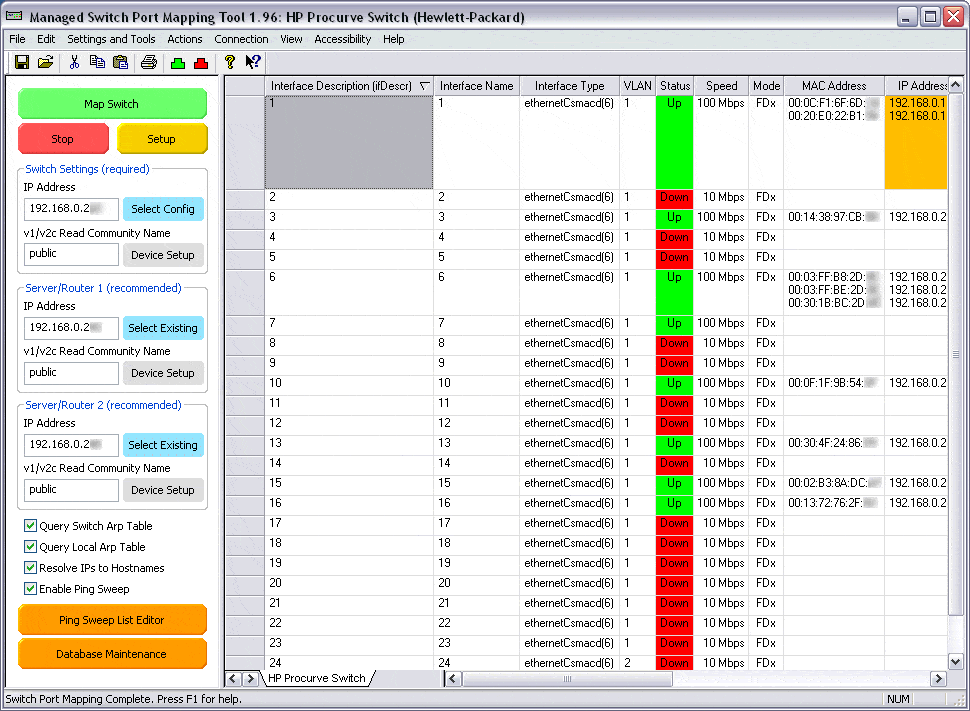Click MAC address 00:14:38:97:CB cell
970x711 pixels.
pyautogui.click(x=834, y=217)
